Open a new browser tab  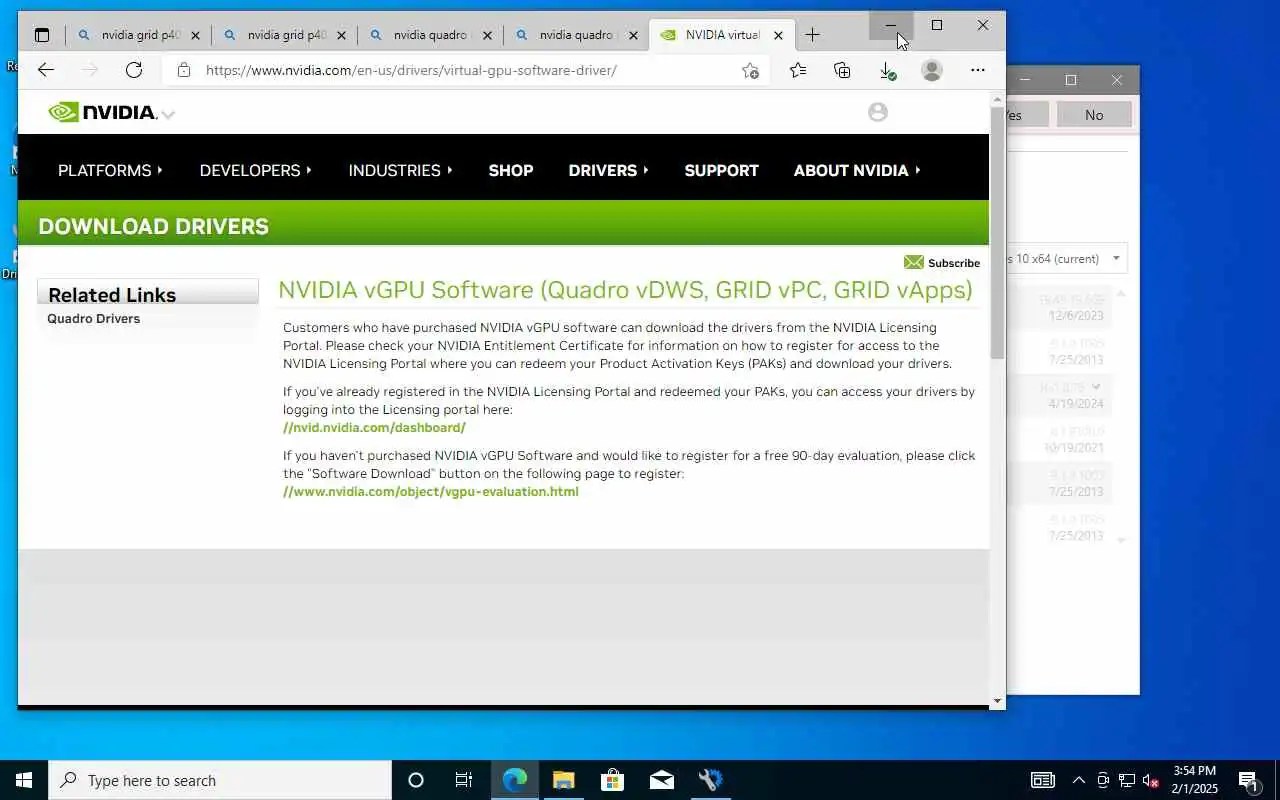point(813,35)
